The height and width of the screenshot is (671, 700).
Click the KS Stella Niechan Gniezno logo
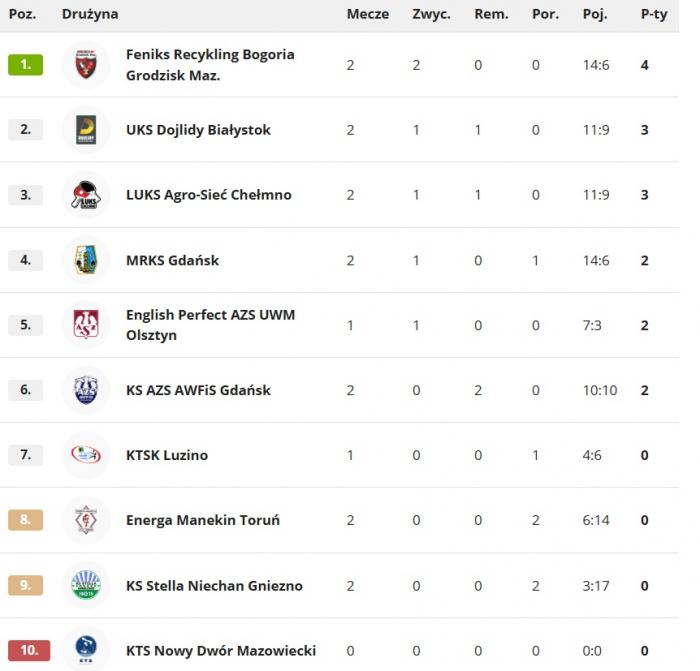coord(86,585)
